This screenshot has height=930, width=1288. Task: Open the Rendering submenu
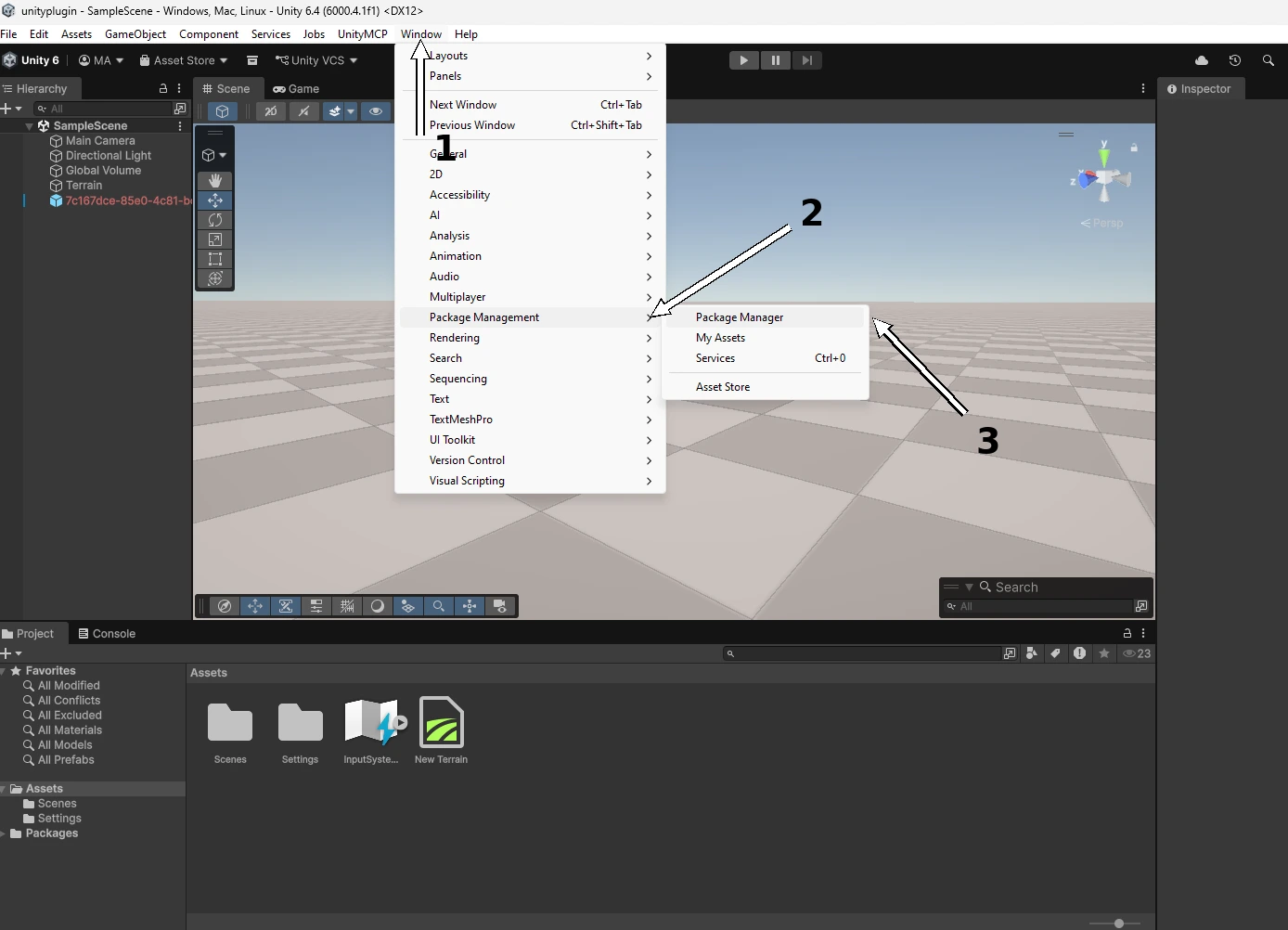point(530,338)
